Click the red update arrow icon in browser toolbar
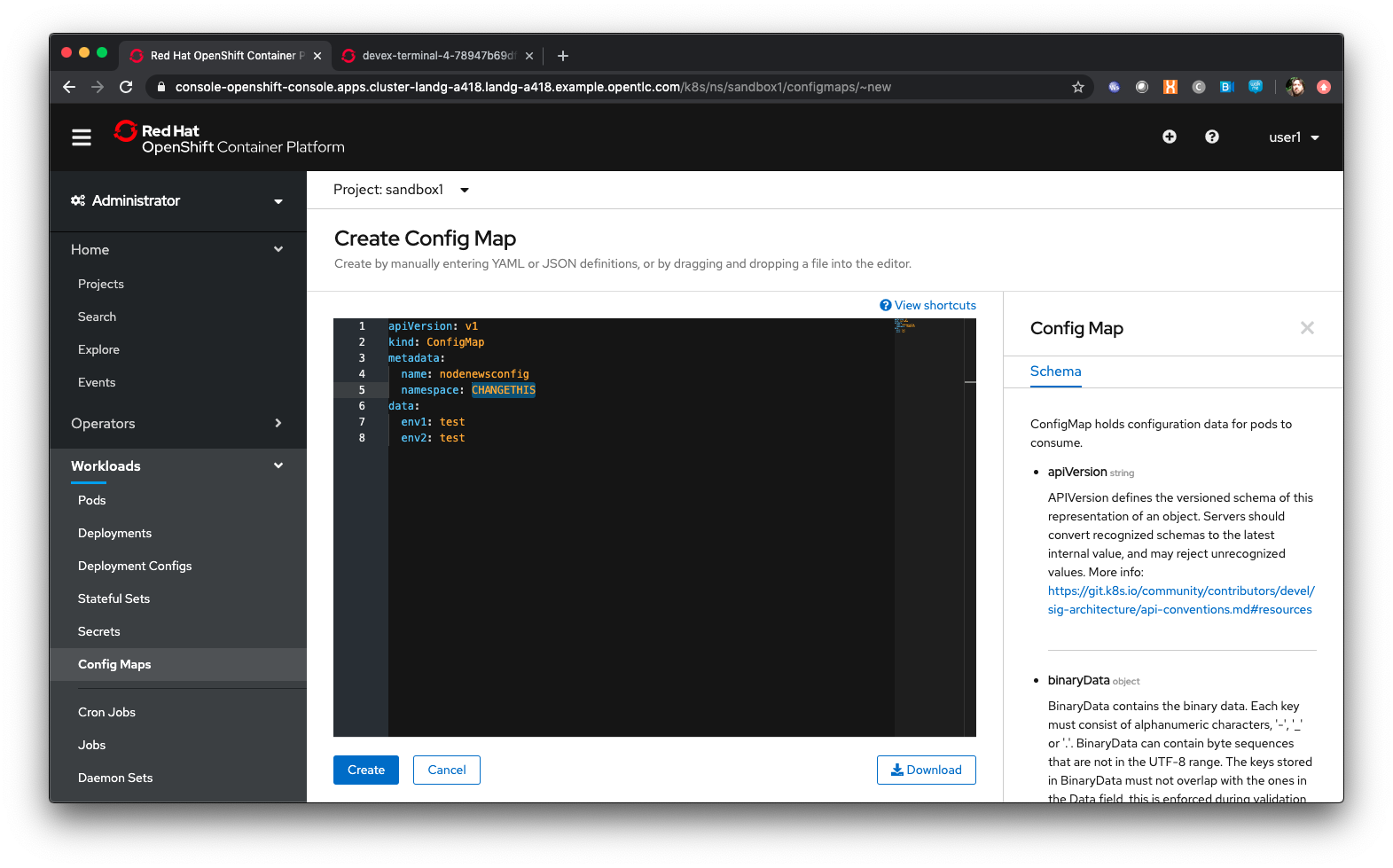 (1324, 87)
